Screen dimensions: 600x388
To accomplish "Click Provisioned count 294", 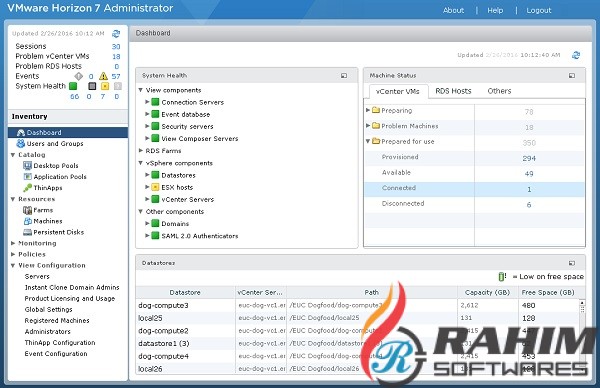I will click(529, 158).
